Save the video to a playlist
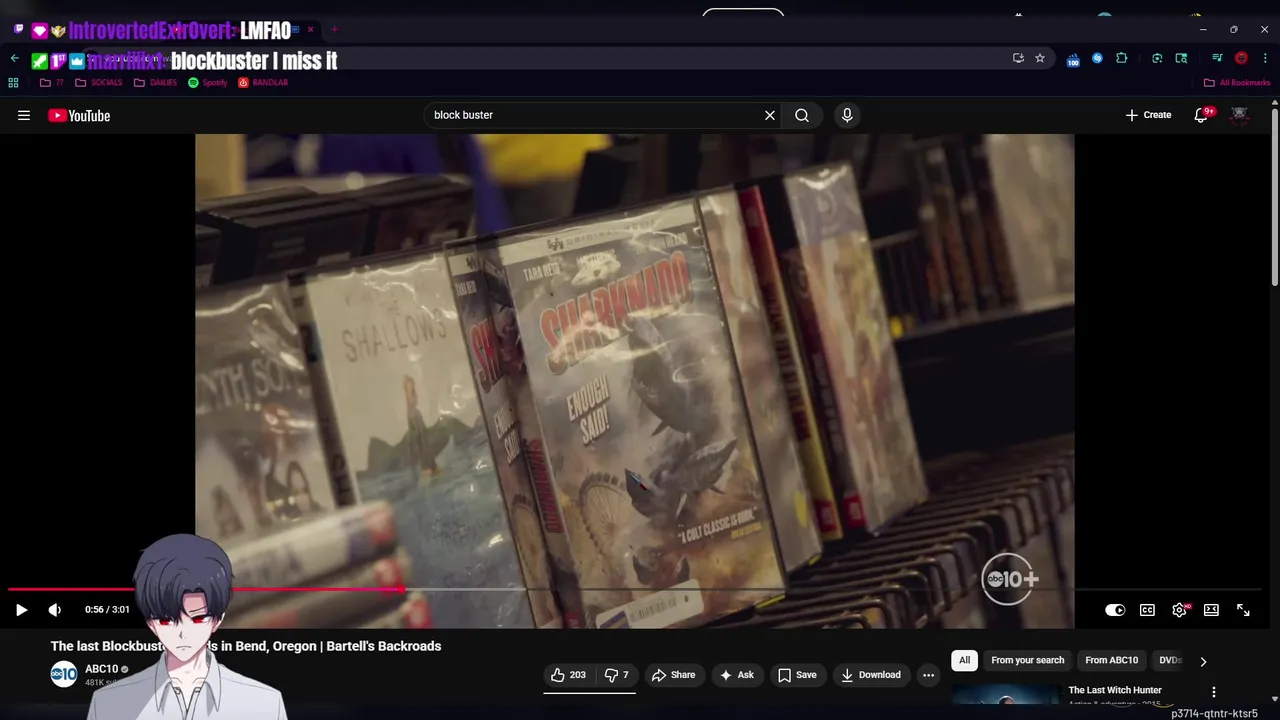Viewport: 1280px width, 720px height. [x=797, y=675]
